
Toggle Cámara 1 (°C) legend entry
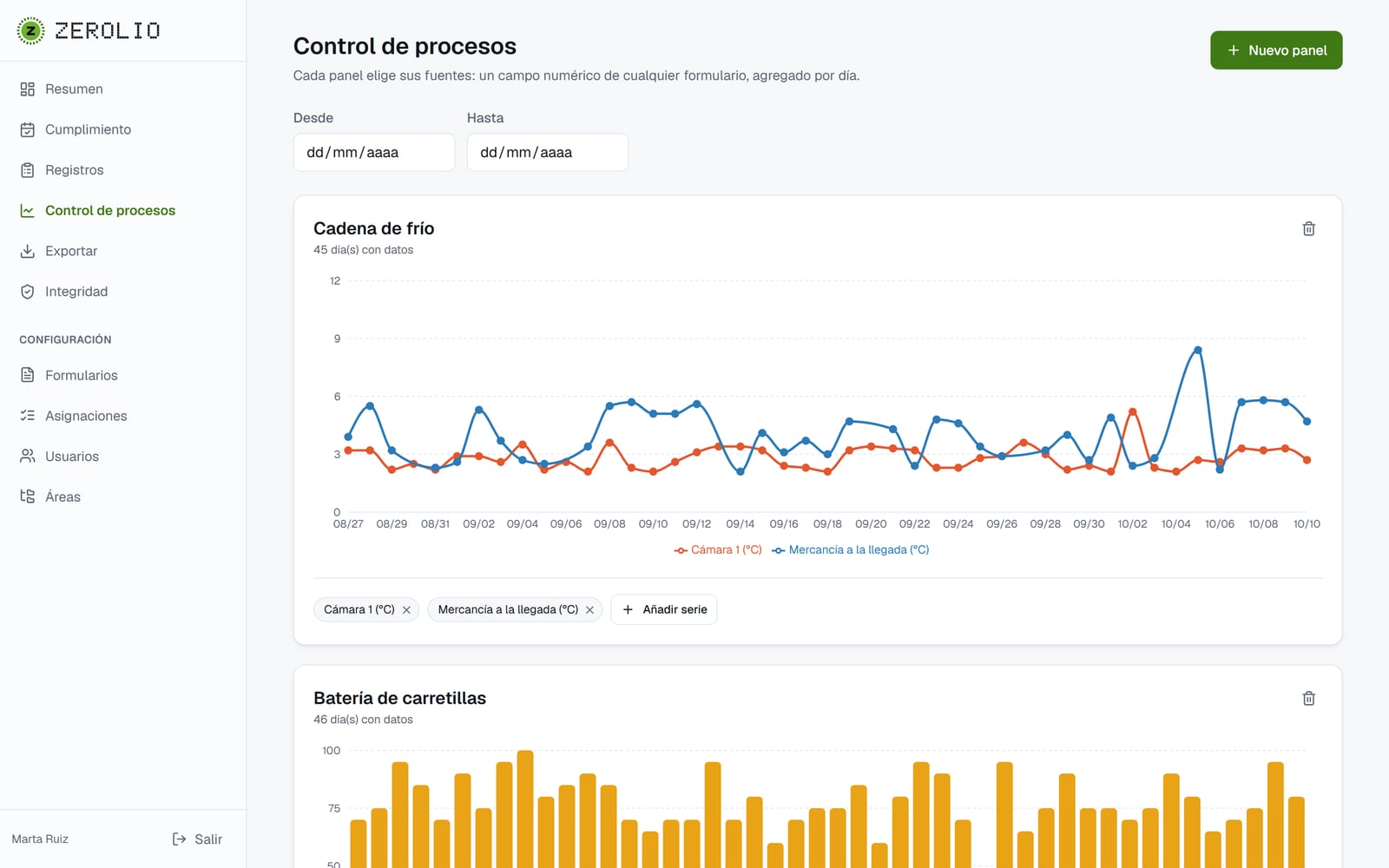[718, 549]
